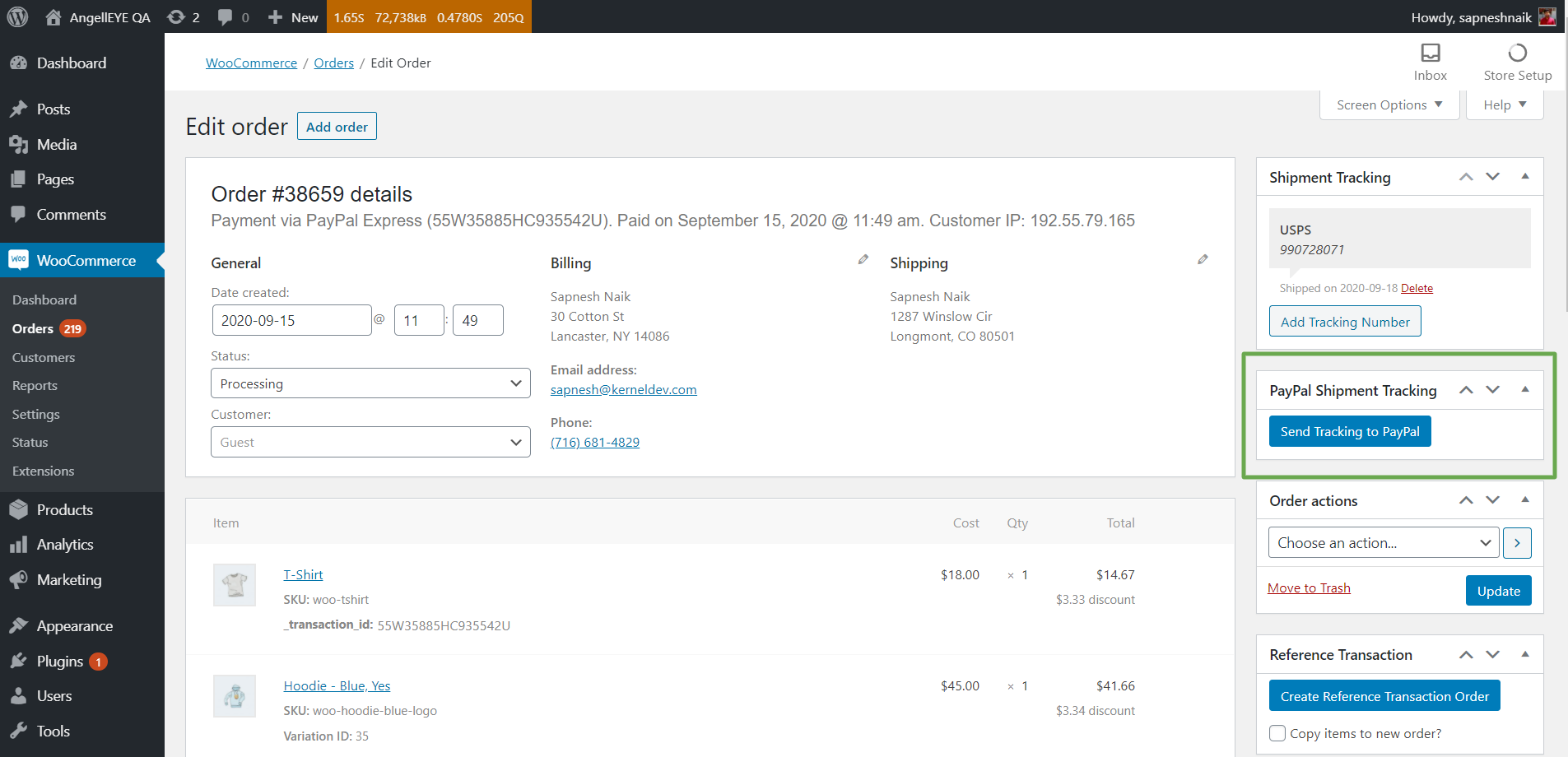Open the Customer Guest dropdown

370,442
